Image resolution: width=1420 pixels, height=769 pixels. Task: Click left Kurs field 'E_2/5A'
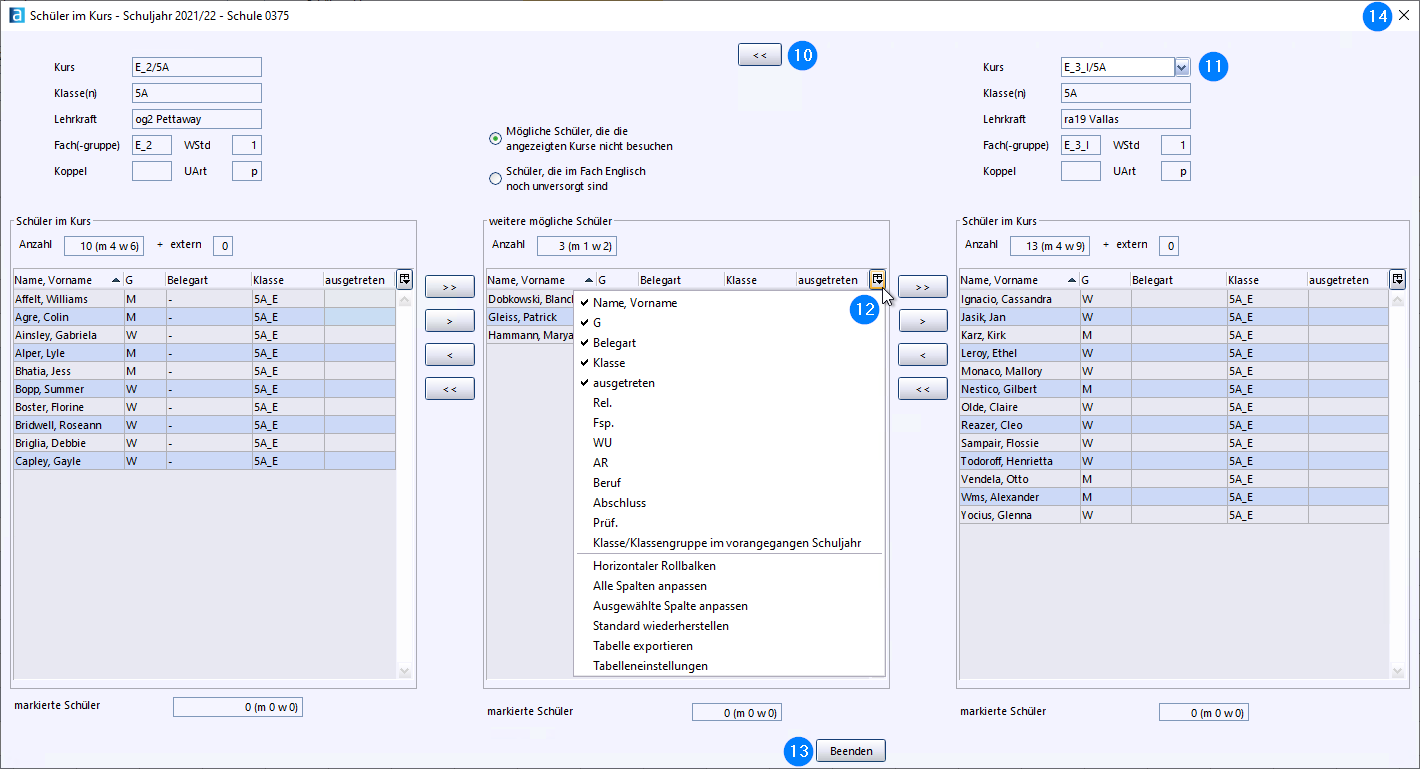197,67
